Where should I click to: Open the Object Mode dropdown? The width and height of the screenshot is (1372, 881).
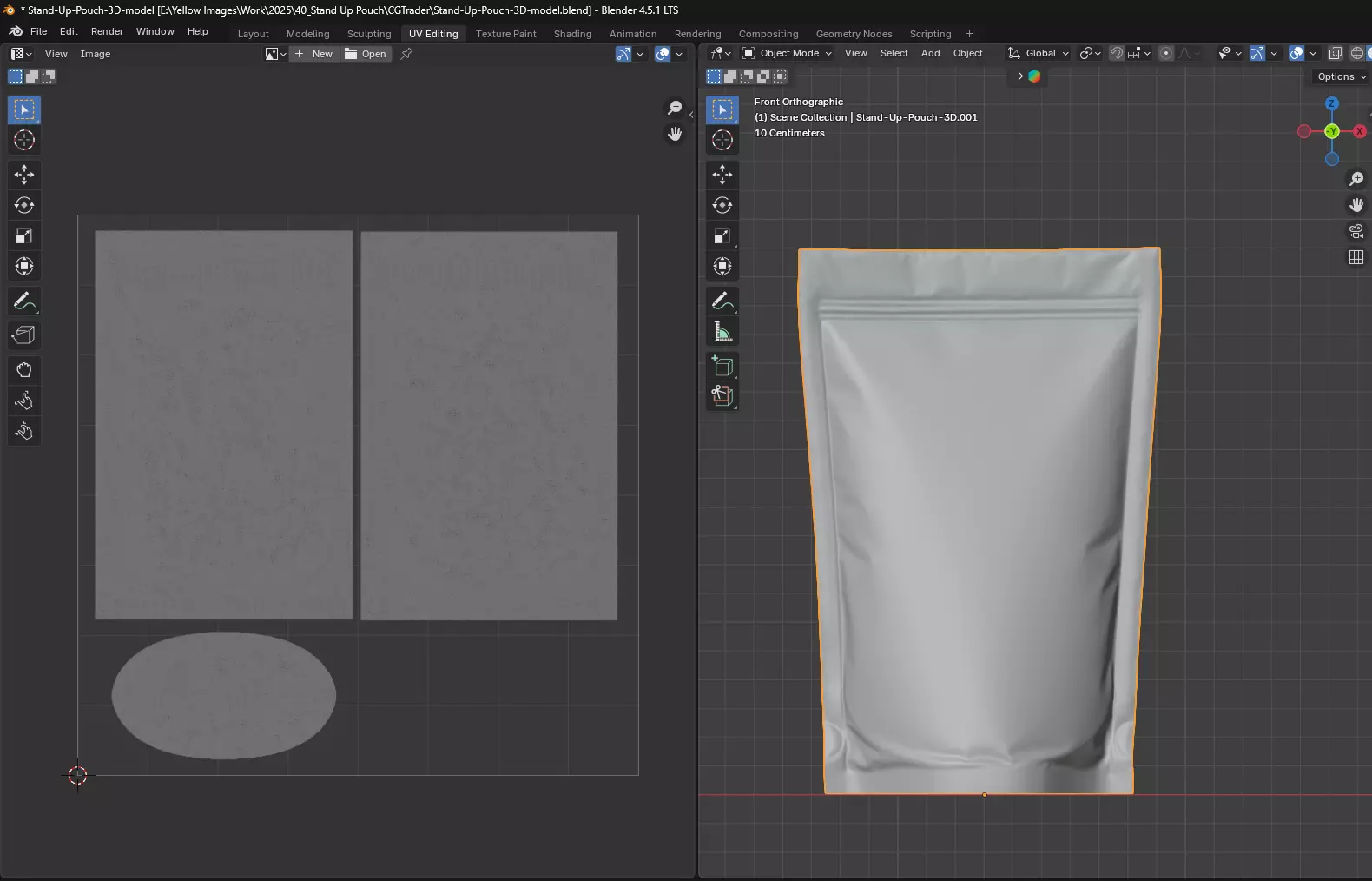coord(788,53)
